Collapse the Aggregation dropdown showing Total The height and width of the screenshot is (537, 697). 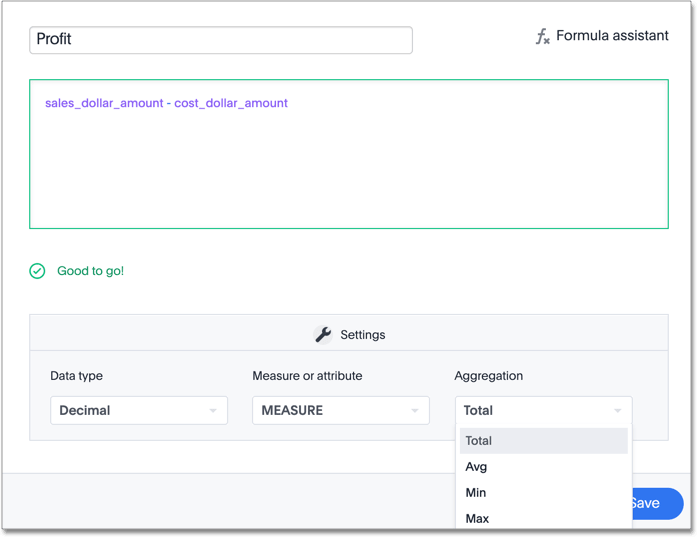(542, 410)
